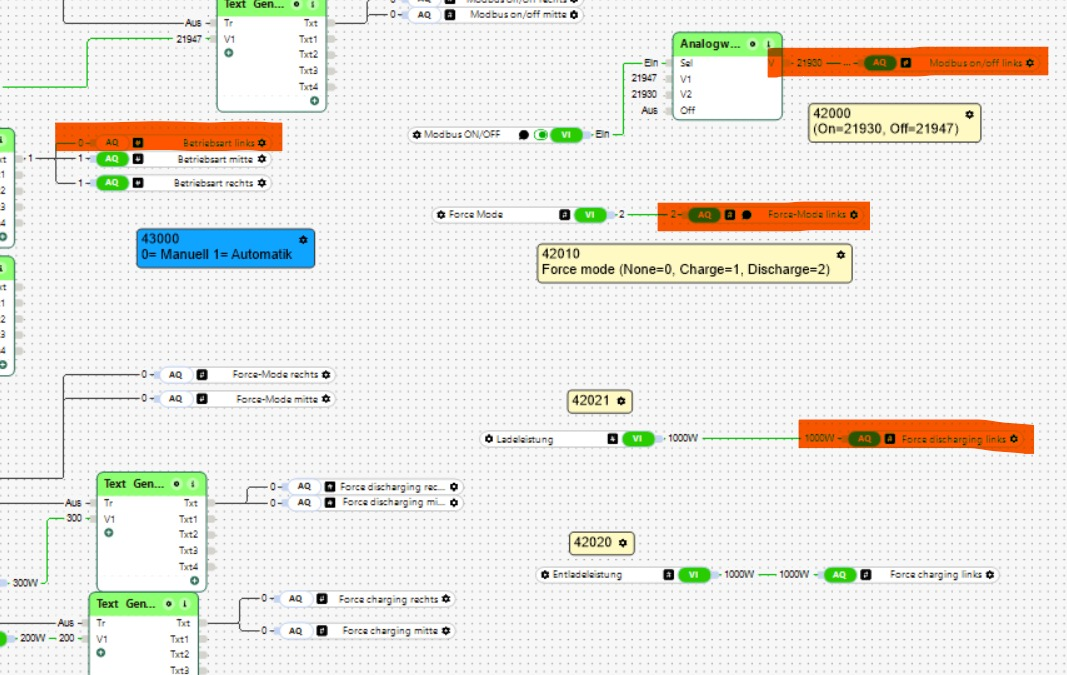1067x675 pixels.
Task: Click black square icon on Force charging links output
Action: pos(866,574)
